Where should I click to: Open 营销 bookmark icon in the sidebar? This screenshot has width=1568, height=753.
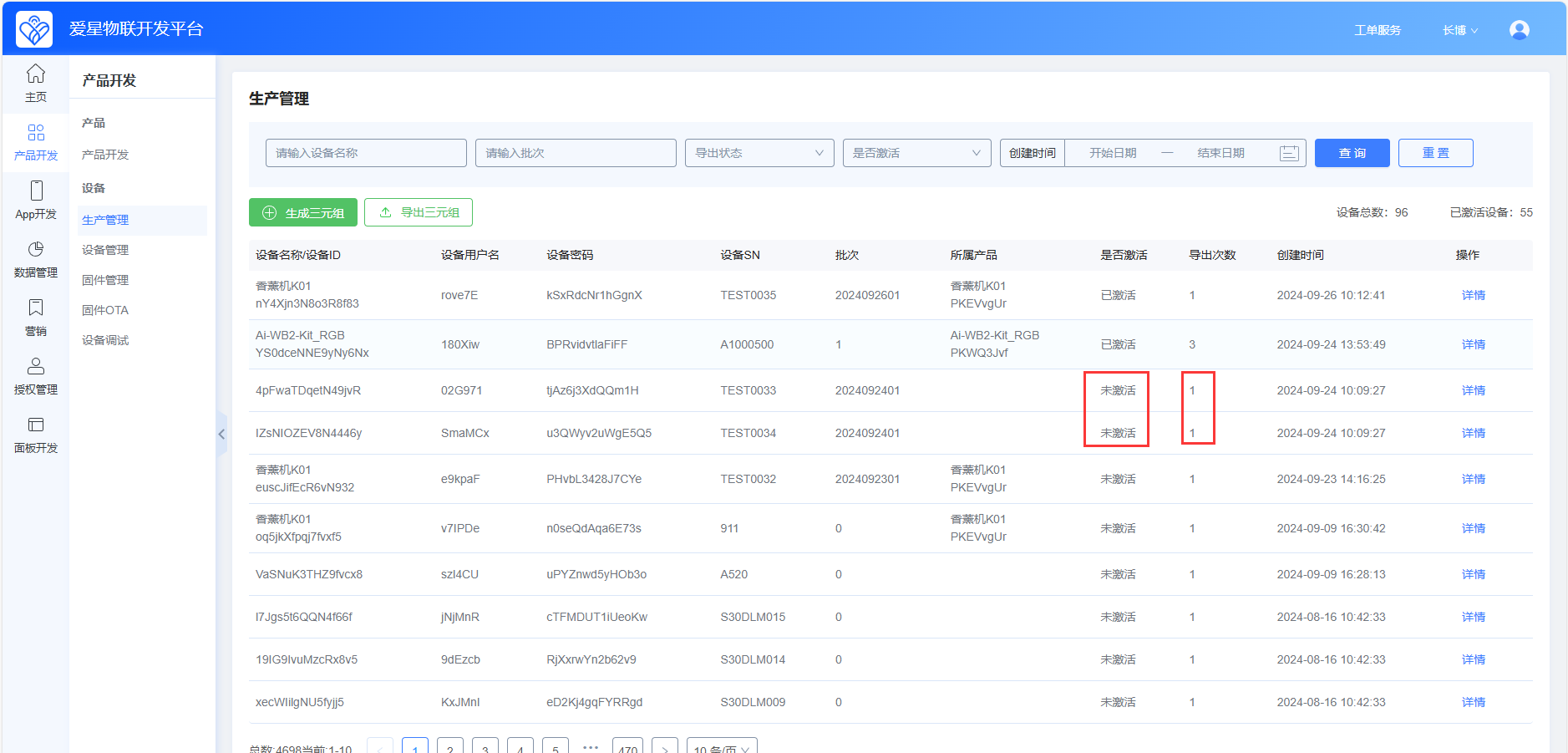tap(36, 308)
